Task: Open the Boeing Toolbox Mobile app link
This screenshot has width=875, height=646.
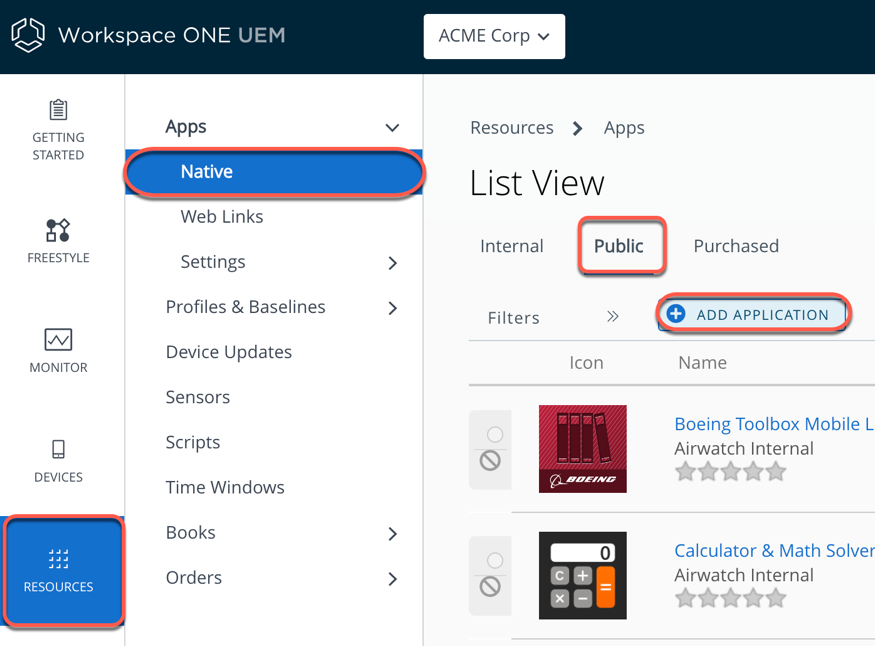Action: click(772, 424)
